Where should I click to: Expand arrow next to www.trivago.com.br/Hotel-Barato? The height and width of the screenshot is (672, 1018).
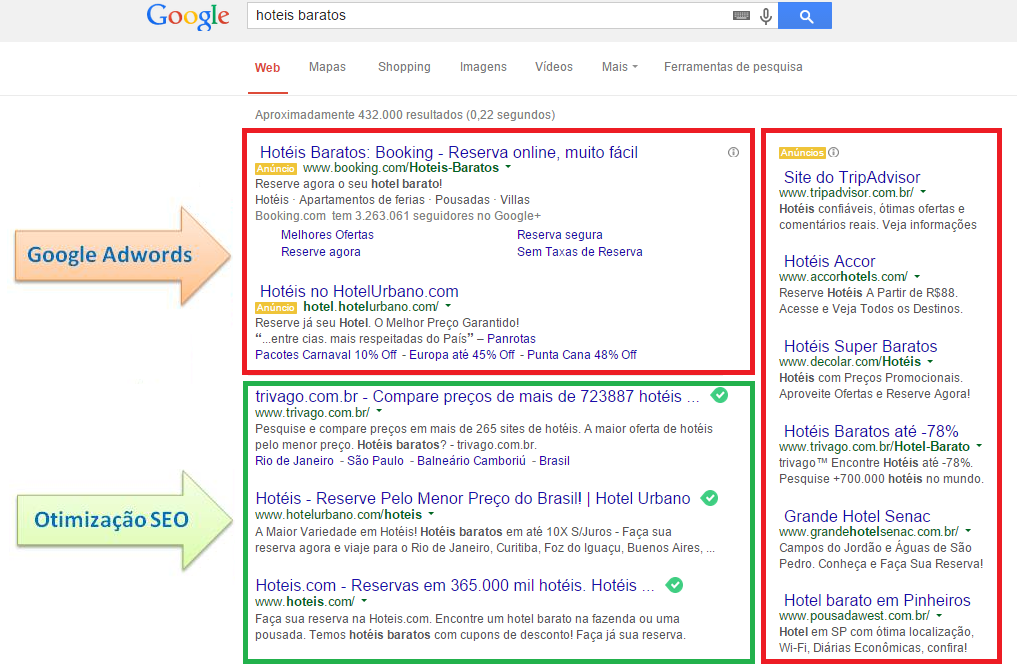tap(979, 446)
